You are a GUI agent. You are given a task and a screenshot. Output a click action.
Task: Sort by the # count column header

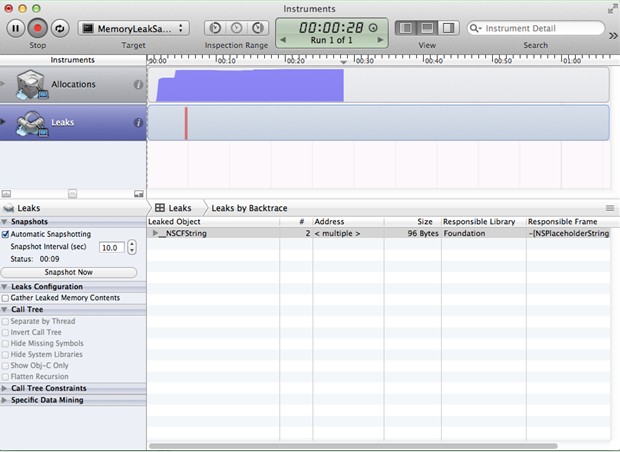pyautogui.click(x=296, y=222)
